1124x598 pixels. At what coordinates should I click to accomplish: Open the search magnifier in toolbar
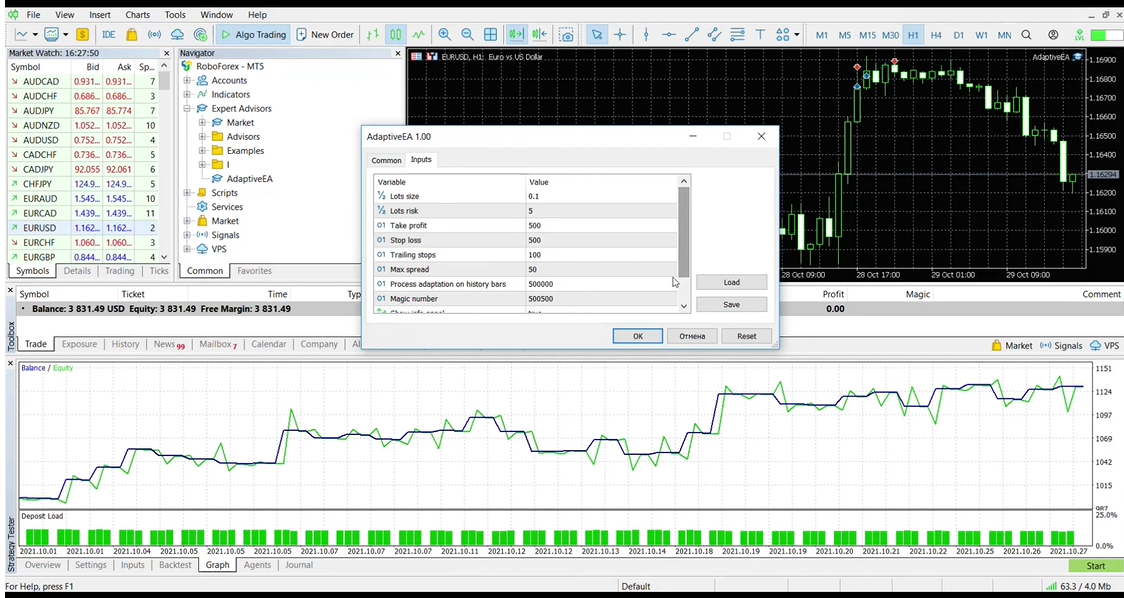click(x=1026, y=34)
